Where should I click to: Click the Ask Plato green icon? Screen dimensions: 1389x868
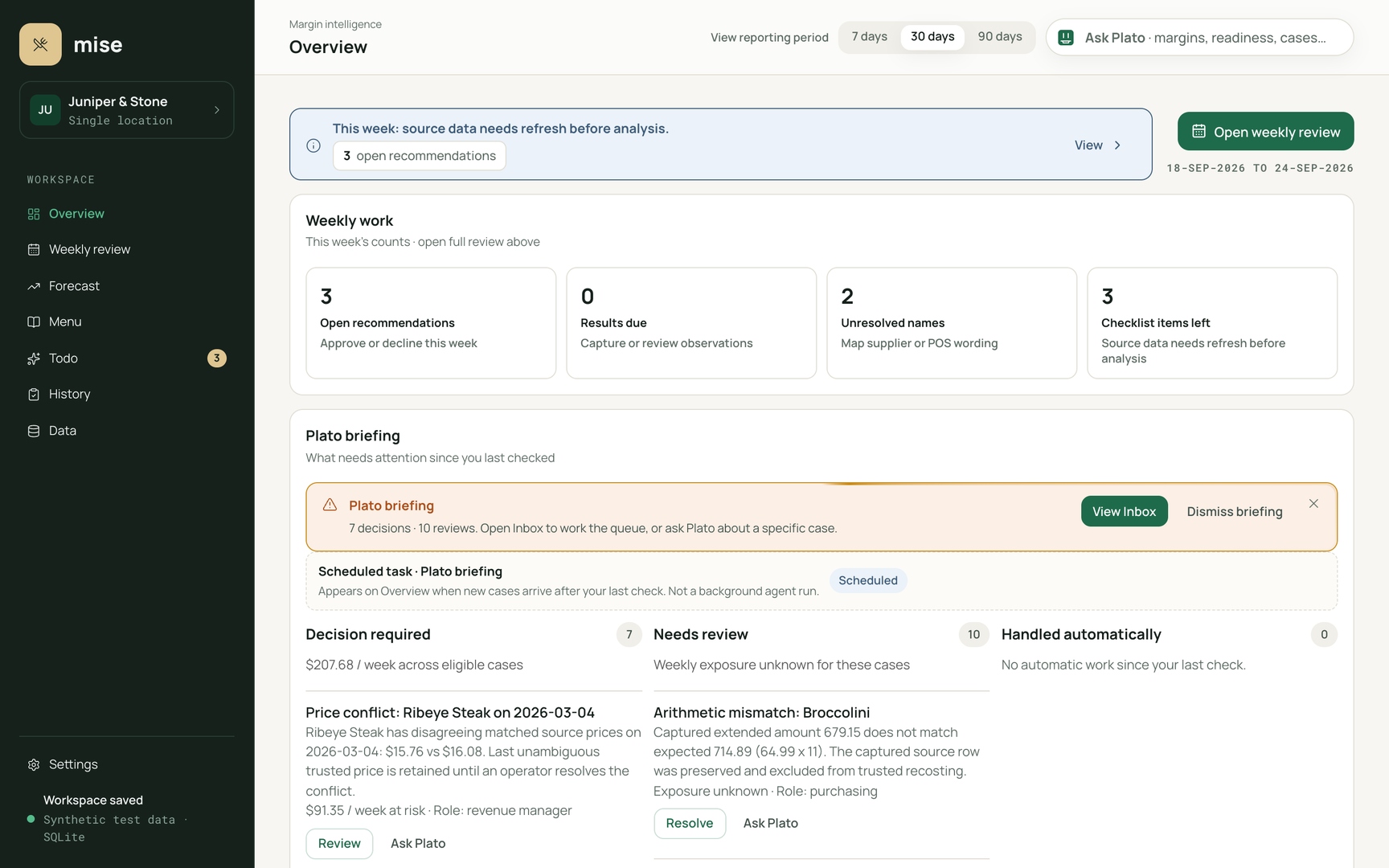click(x=1066, y=38)
